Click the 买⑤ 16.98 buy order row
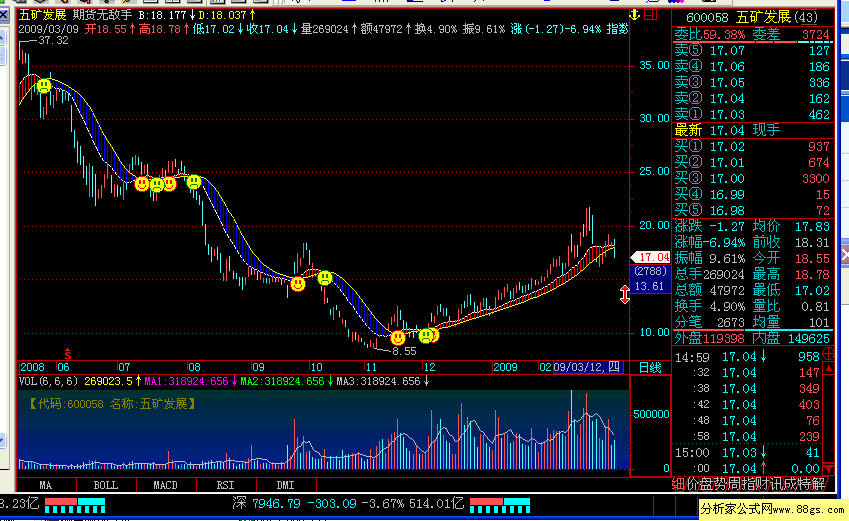 pyautogui.click(x=752, y=211)
